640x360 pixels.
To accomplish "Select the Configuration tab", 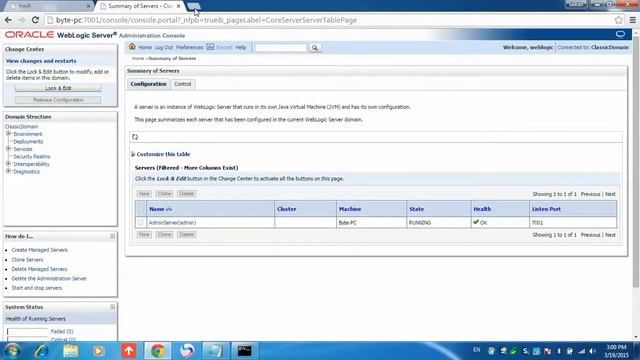I will (148, 84).
